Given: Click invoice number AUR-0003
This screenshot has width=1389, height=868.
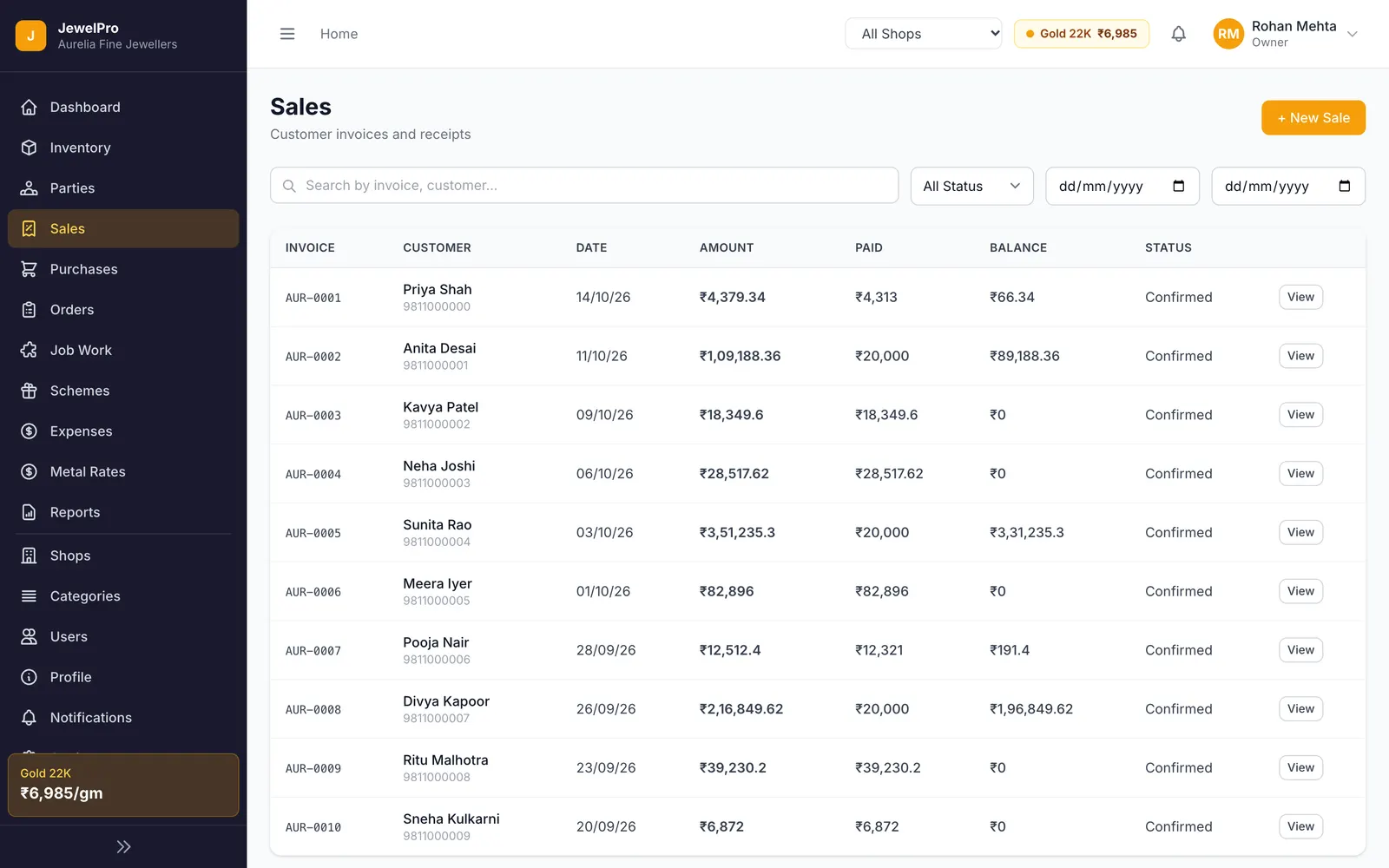Looking at the screenshot, I should [313, 416].
